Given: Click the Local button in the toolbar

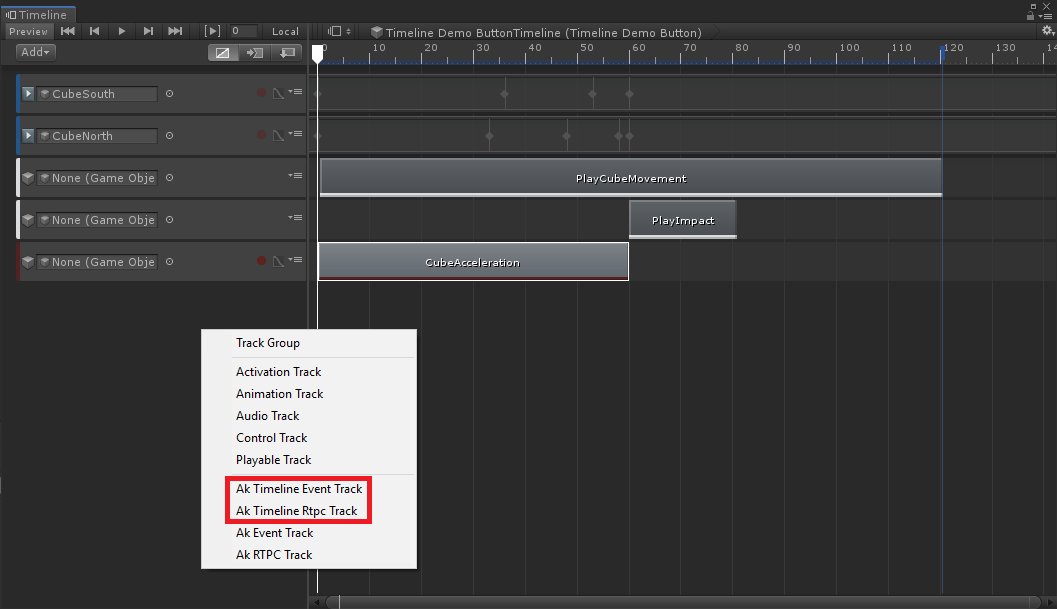Looking at the screenshot, I should (x=285, y=32).
